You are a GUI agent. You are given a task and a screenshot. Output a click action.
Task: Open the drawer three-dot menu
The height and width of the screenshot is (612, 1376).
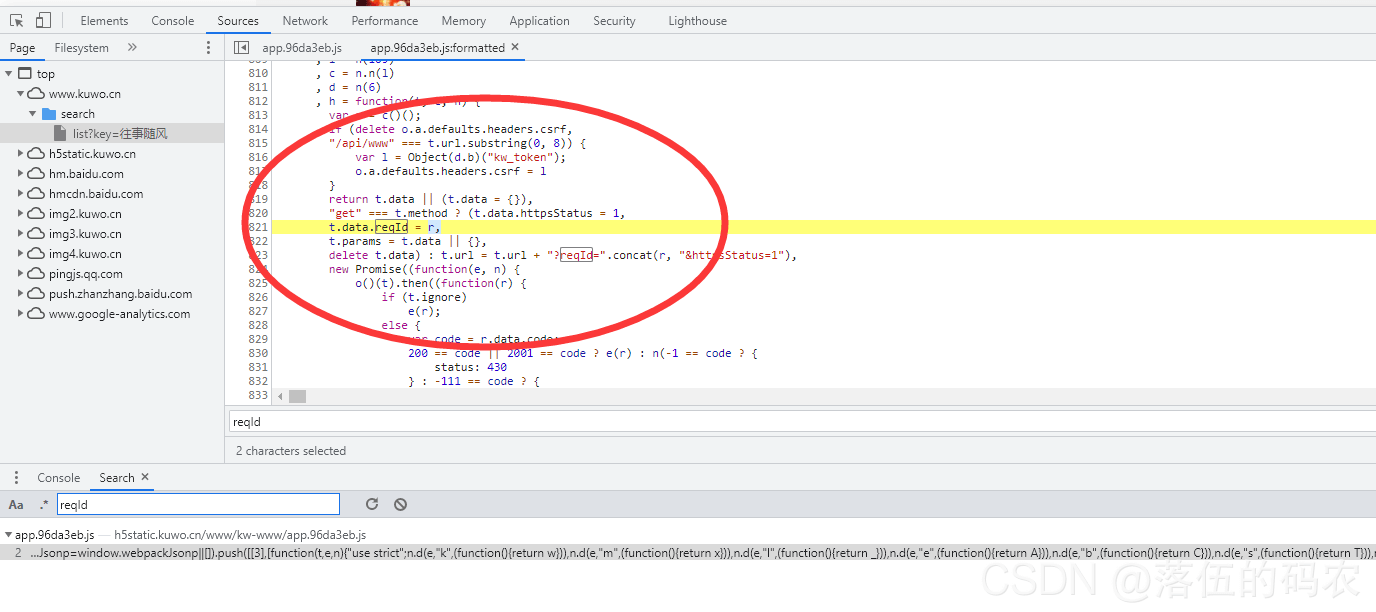point(16,477)
